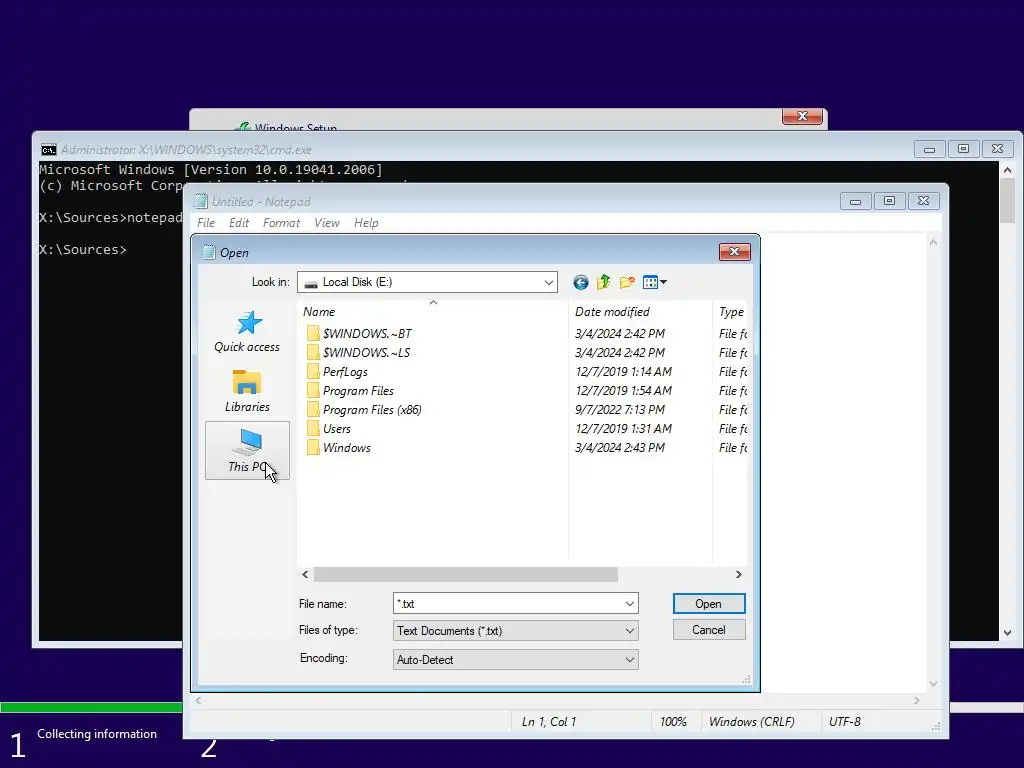Click the 100% zoom status entry
1024x768 pixels.
[x=673, y=722]
